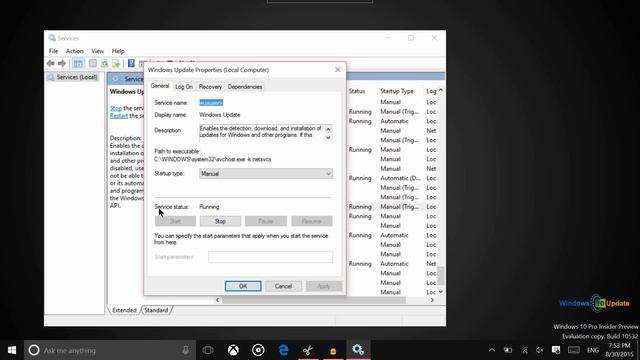Activate the Cortana microphone icon
This screenshot has width=640, height=360.
tap(186, 350)
